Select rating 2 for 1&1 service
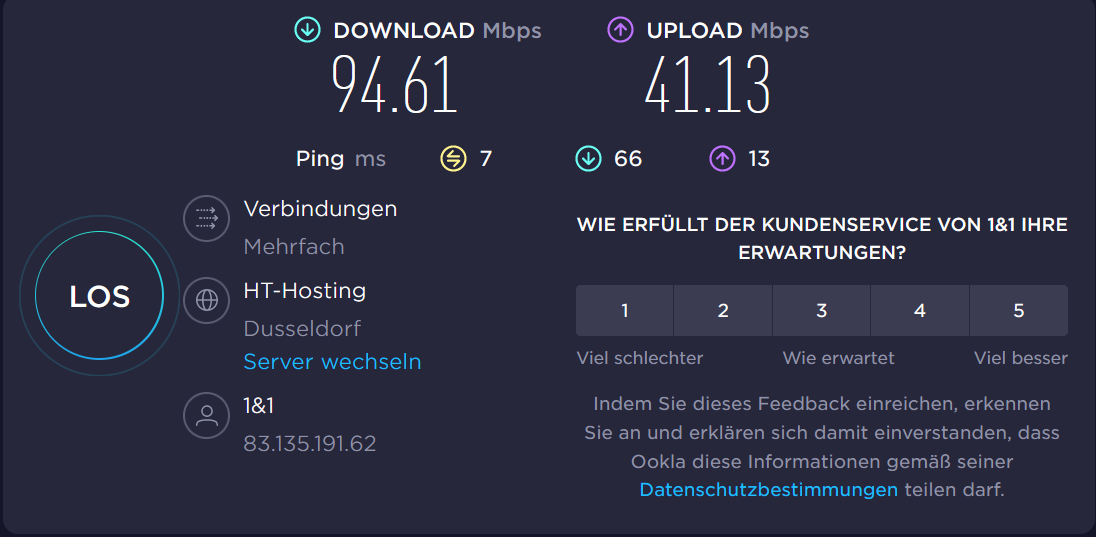This screenshot has height=537, width=1096. 723,311
